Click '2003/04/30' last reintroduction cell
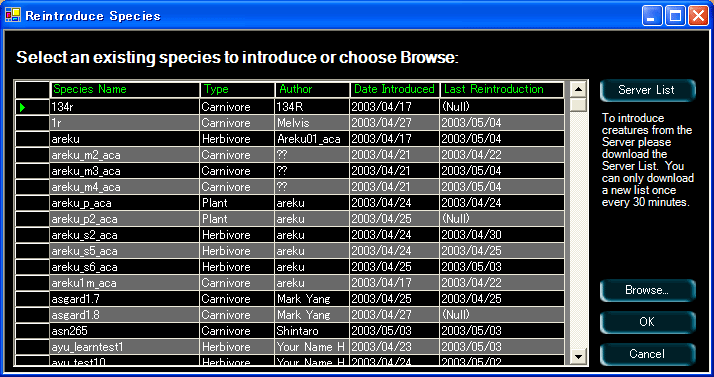 (x=502, y=235)
